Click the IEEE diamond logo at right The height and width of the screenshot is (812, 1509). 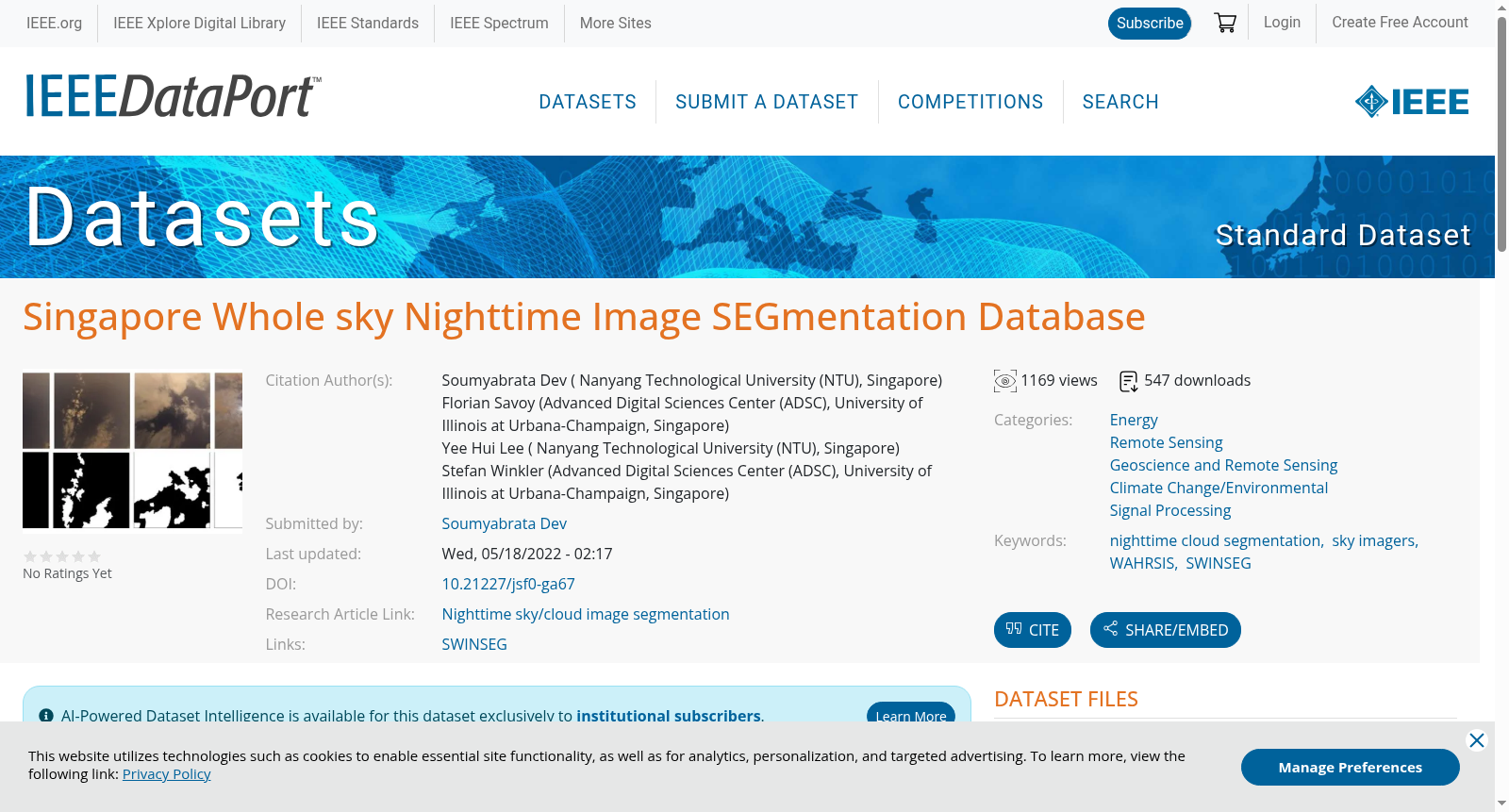point(1412,102)
